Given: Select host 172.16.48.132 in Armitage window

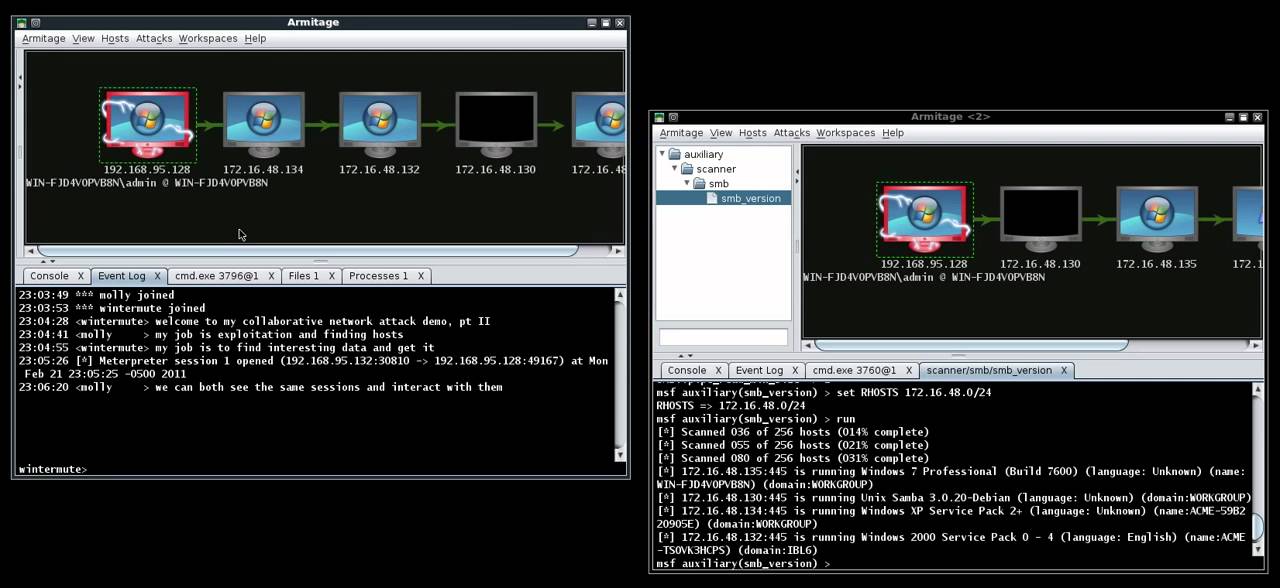Looking at the screenshot, I should click(379, 125).
